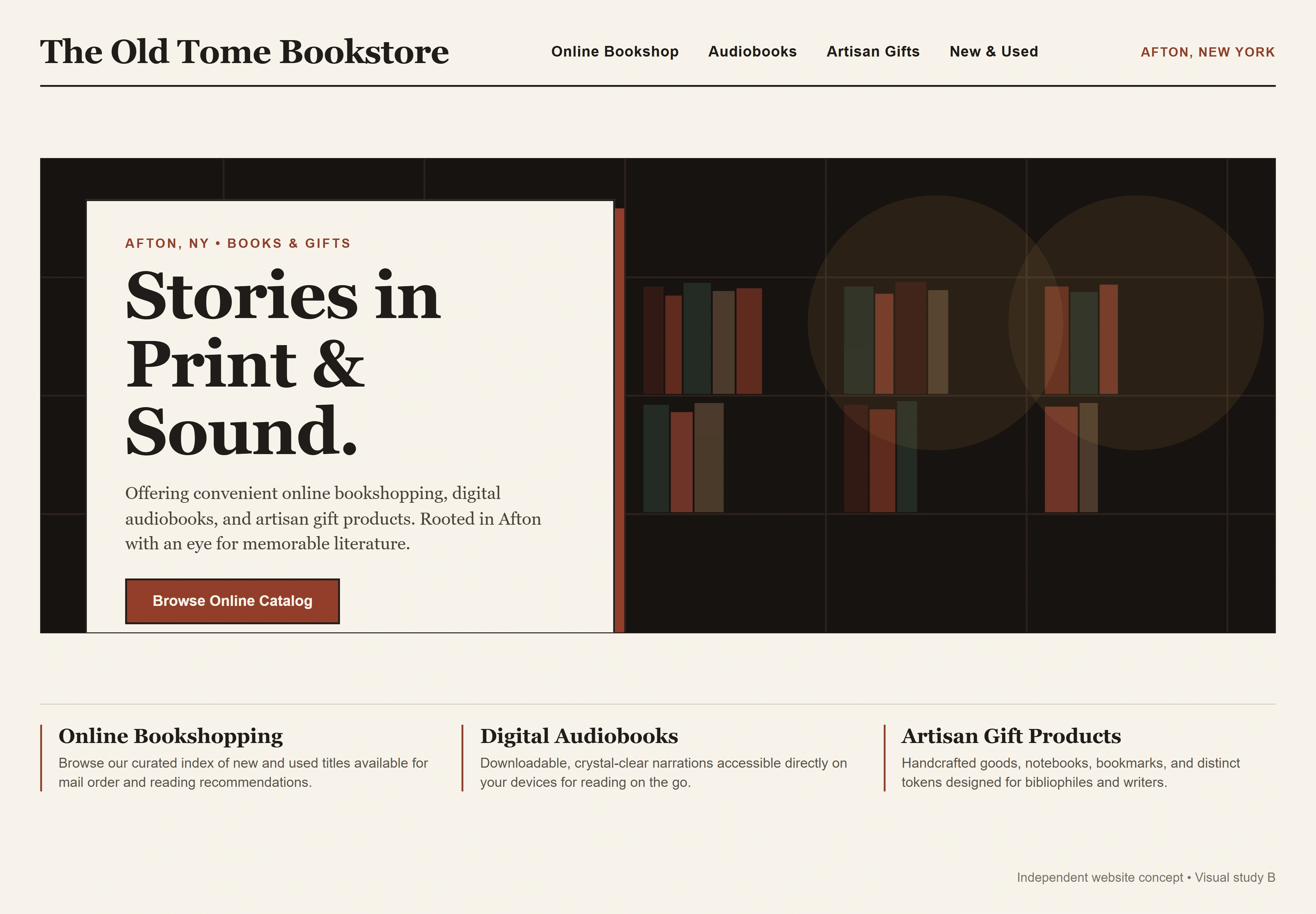Click the Browse Online Catalog button
Viewport: 1316px width, 914px height.
pyautogui.click(x=232, y=601)
